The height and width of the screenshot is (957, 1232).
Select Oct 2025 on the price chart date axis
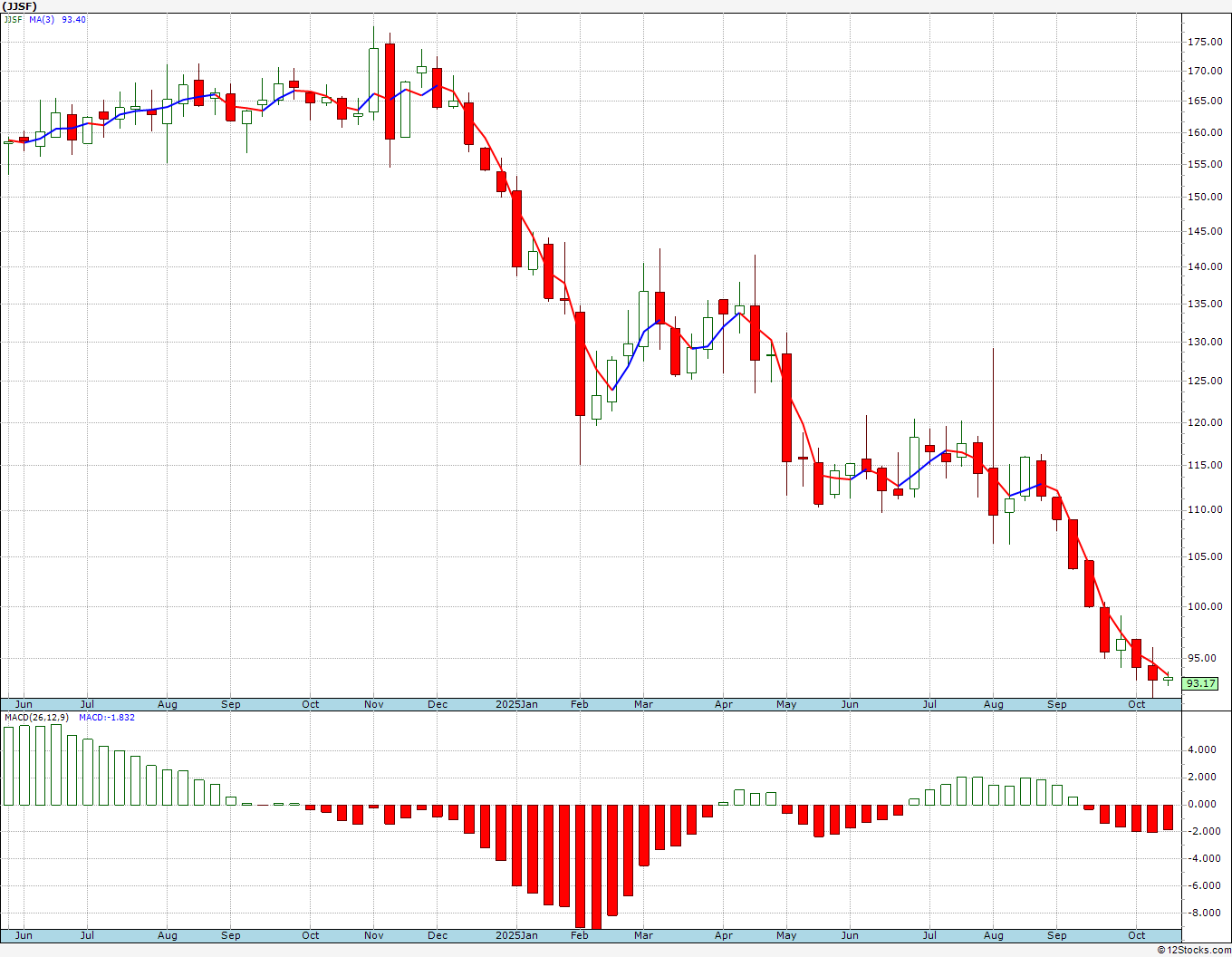click(x=1136, y=704)
